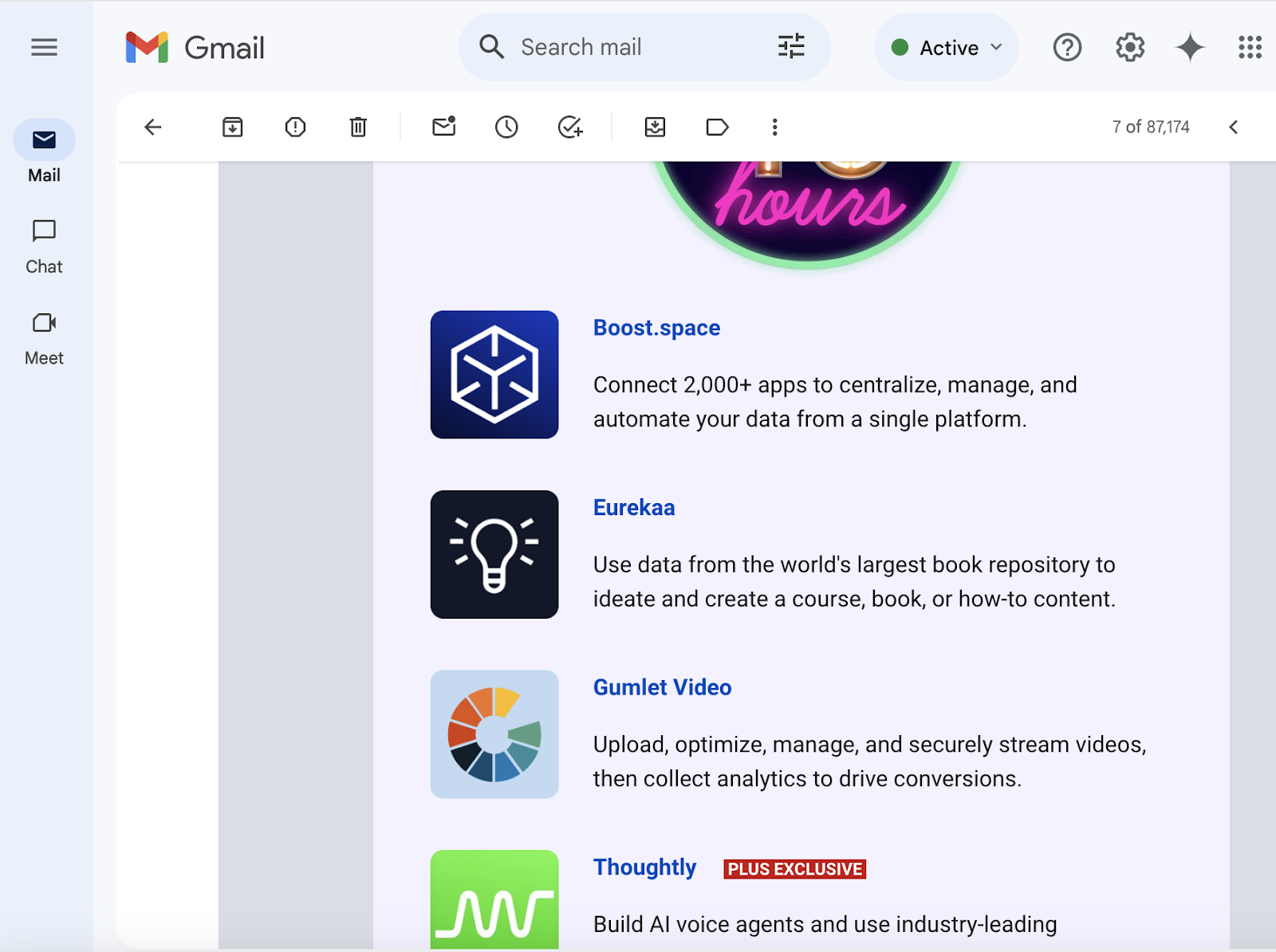The image size is (1276, 952).
Task: Go to newer email chevron
Action: point(1233,127)
